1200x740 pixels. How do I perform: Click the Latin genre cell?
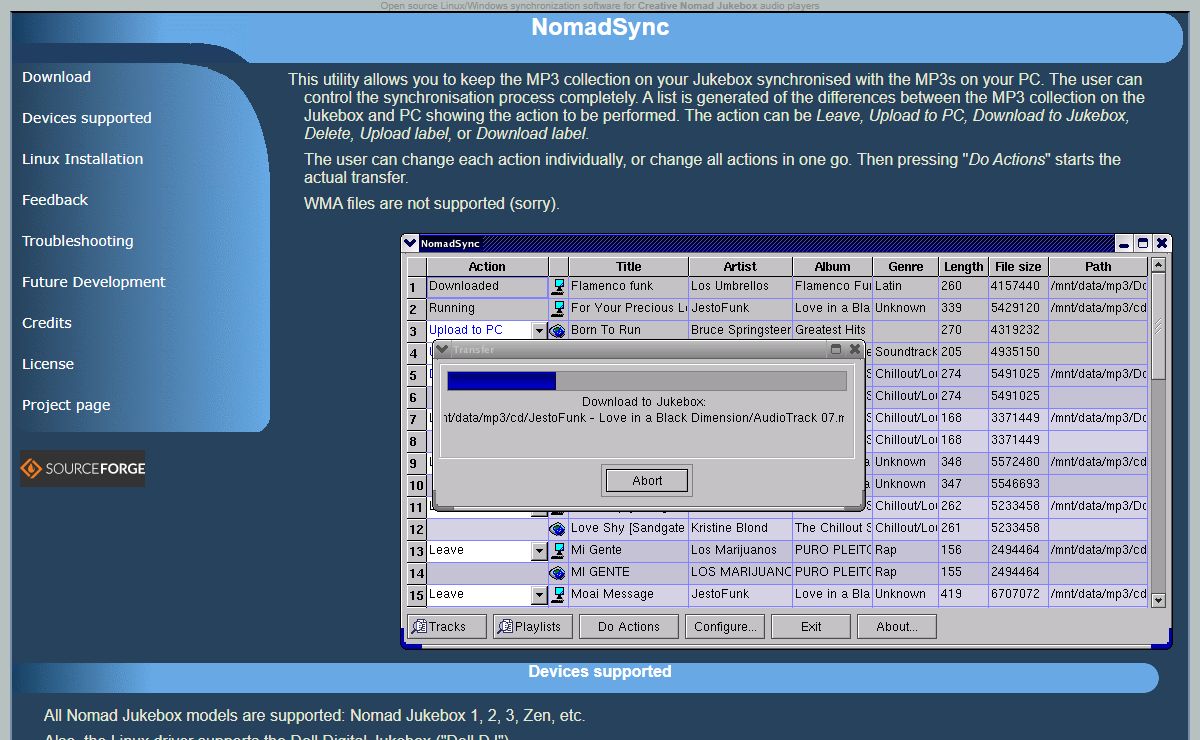(x=905, y=286)
